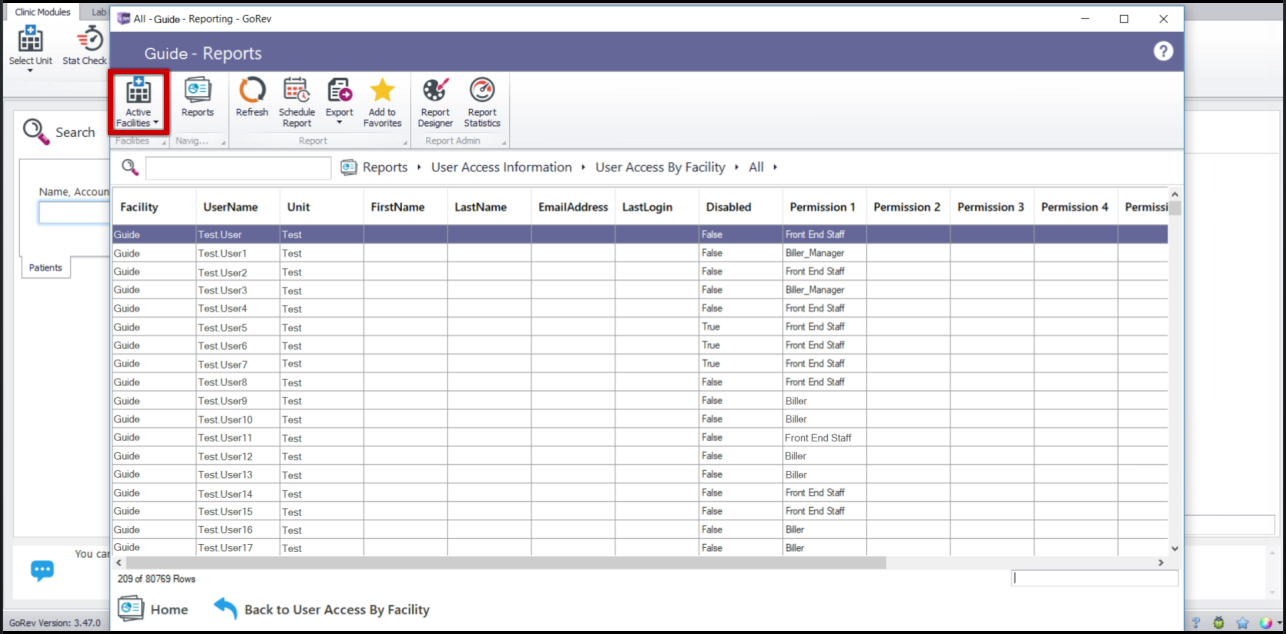The height and width of the screenshot is (634, 1286).
Task: Refresh the report data
Action: click(252, 98)
